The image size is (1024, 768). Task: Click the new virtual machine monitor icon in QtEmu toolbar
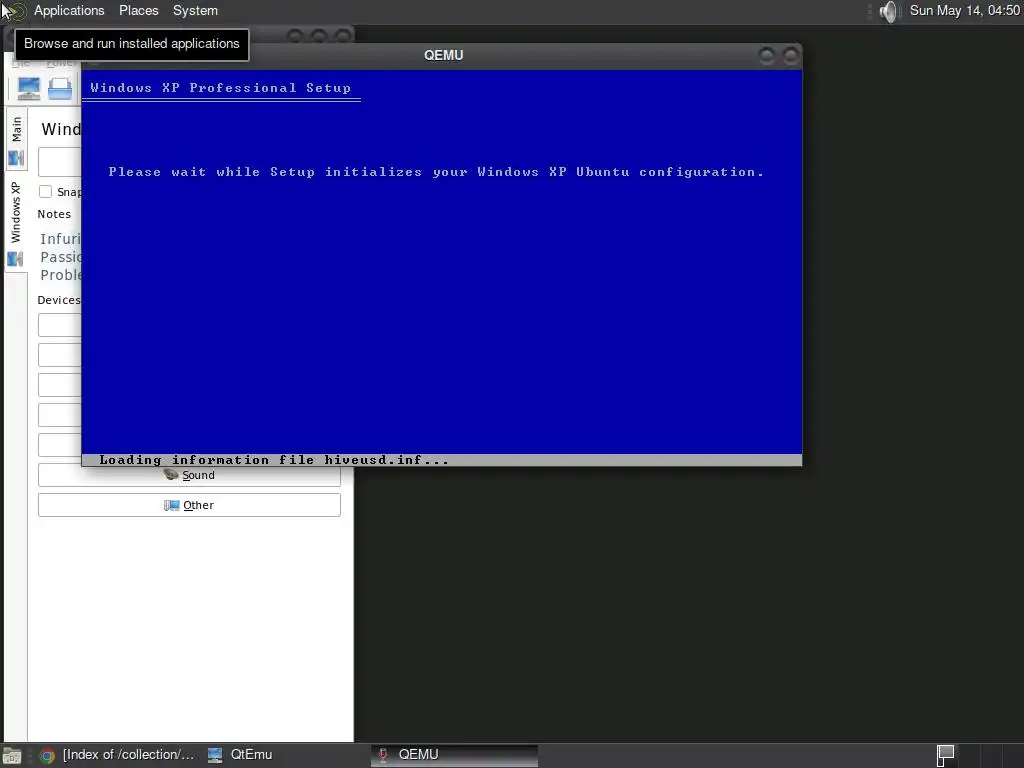[x=29, y=88]
